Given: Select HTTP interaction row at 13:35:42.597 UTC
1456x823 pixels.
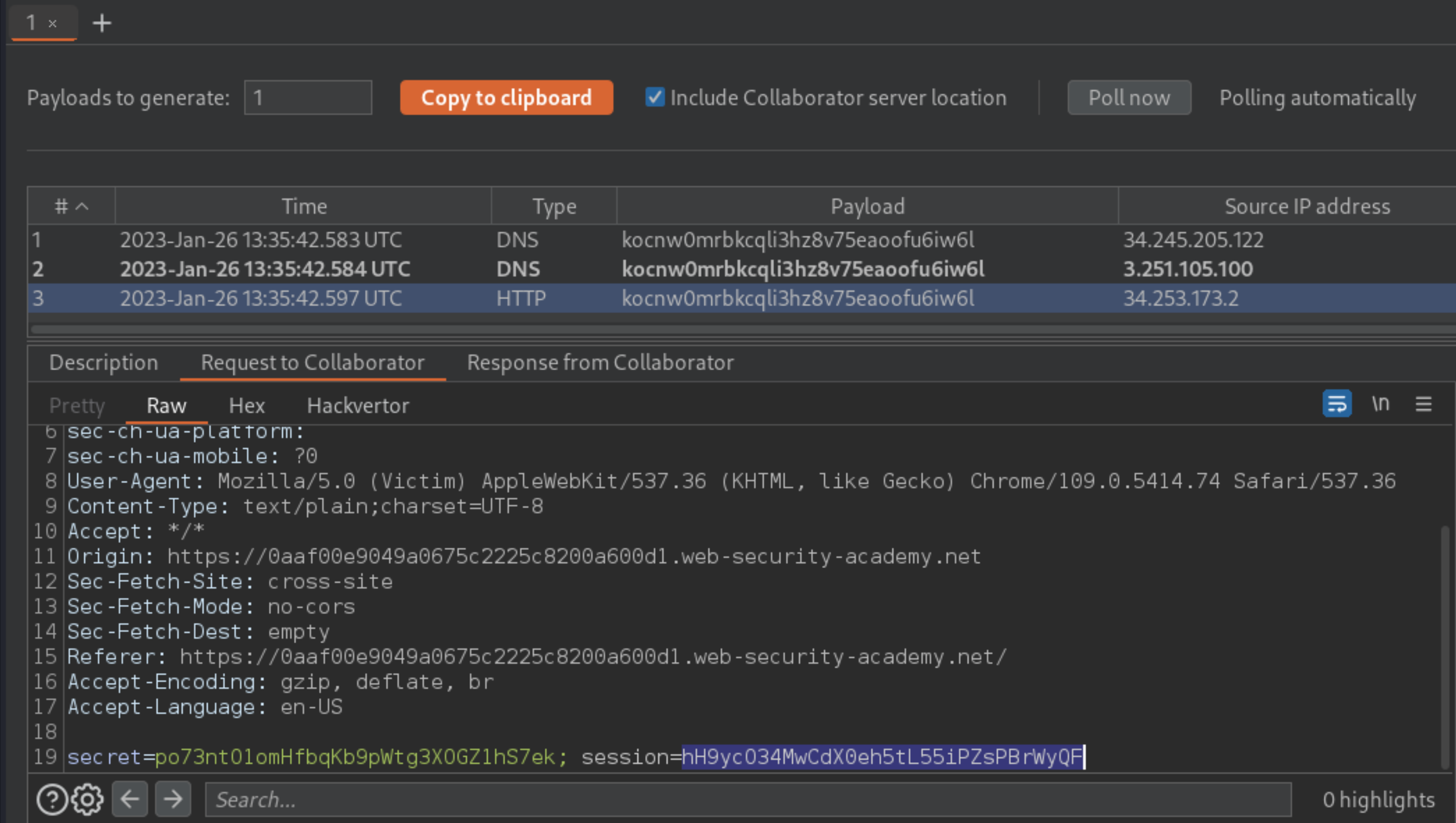Looking at the screenshot, I should tap(742, 298).
